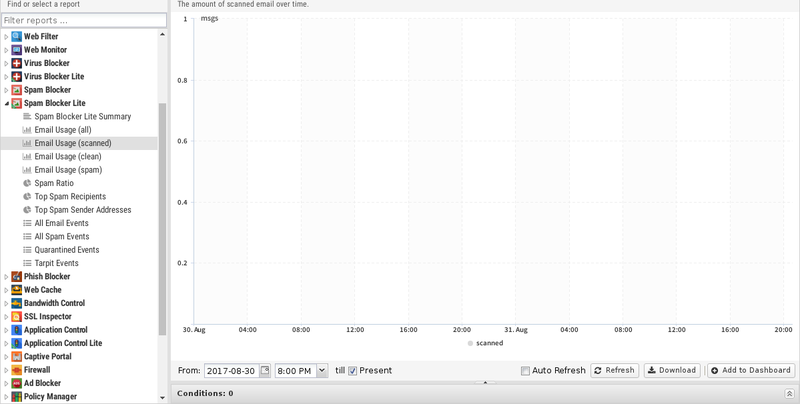Click the sidebar vertical scrollbar
Viewport: 800px width, 404px height.
162,220
